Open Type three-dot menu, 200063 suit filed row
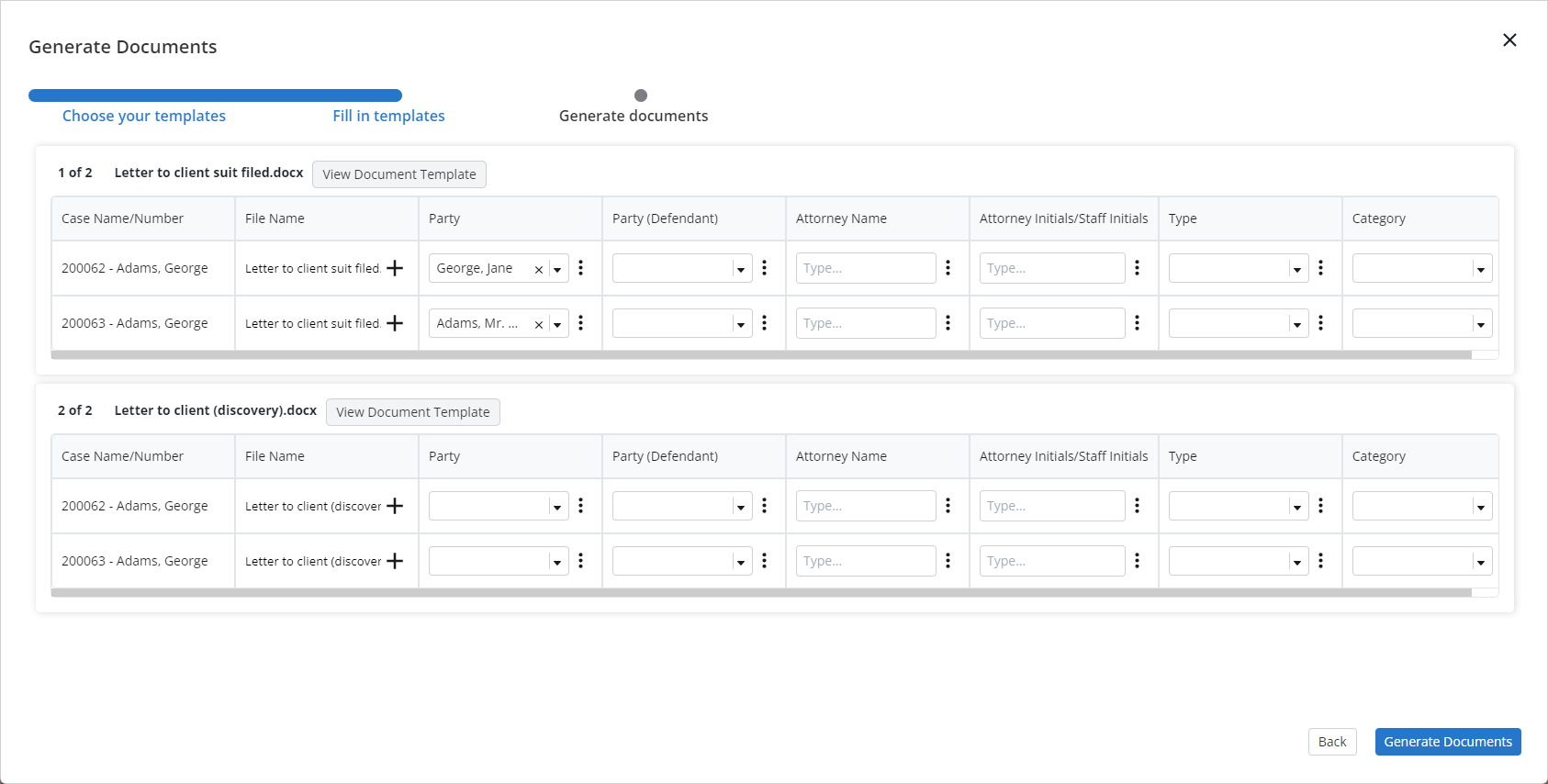The image size is (1548, 784). point(1320,323)
